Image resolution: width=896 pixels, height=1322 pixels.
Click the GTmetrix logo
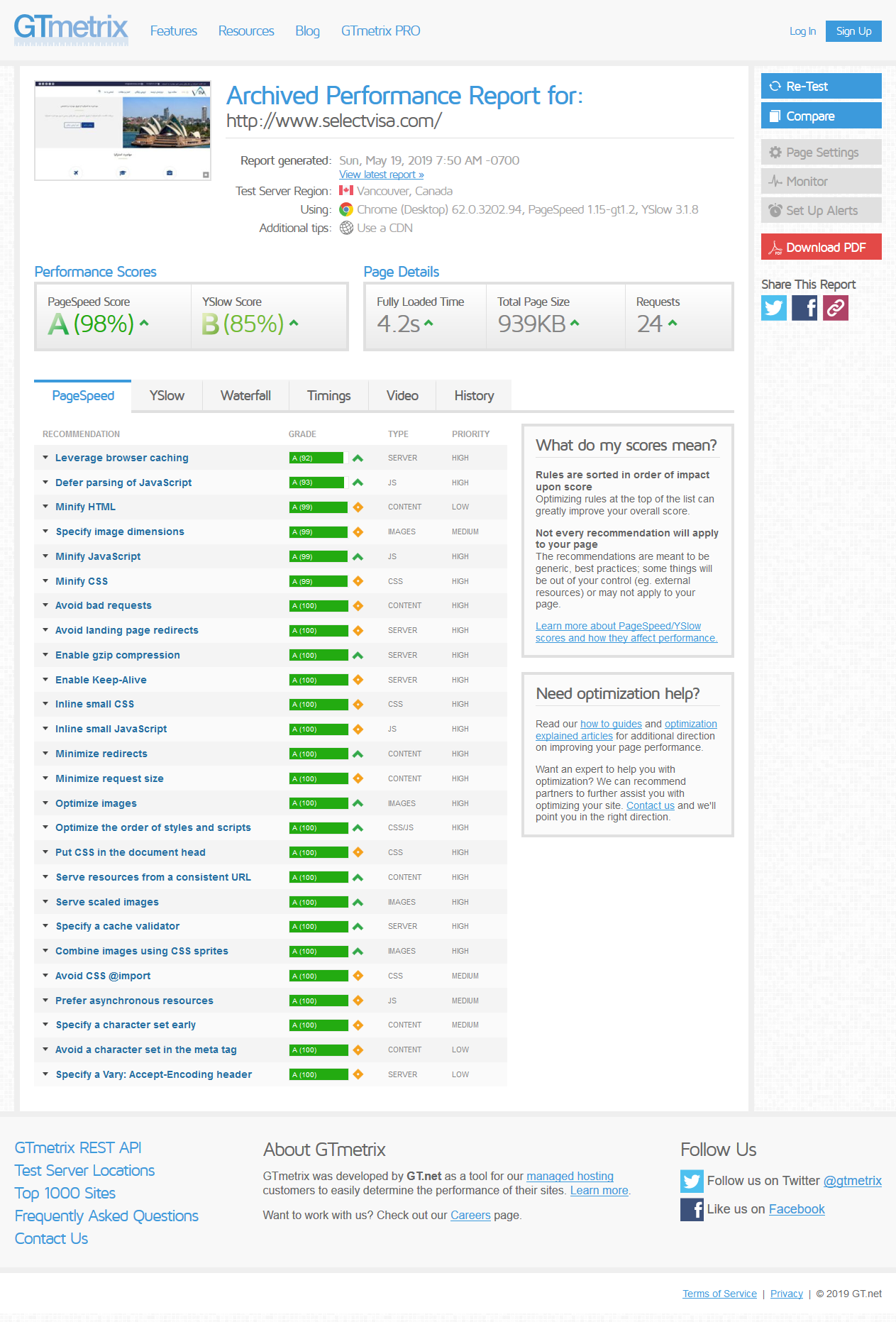[x=71, y=29]
